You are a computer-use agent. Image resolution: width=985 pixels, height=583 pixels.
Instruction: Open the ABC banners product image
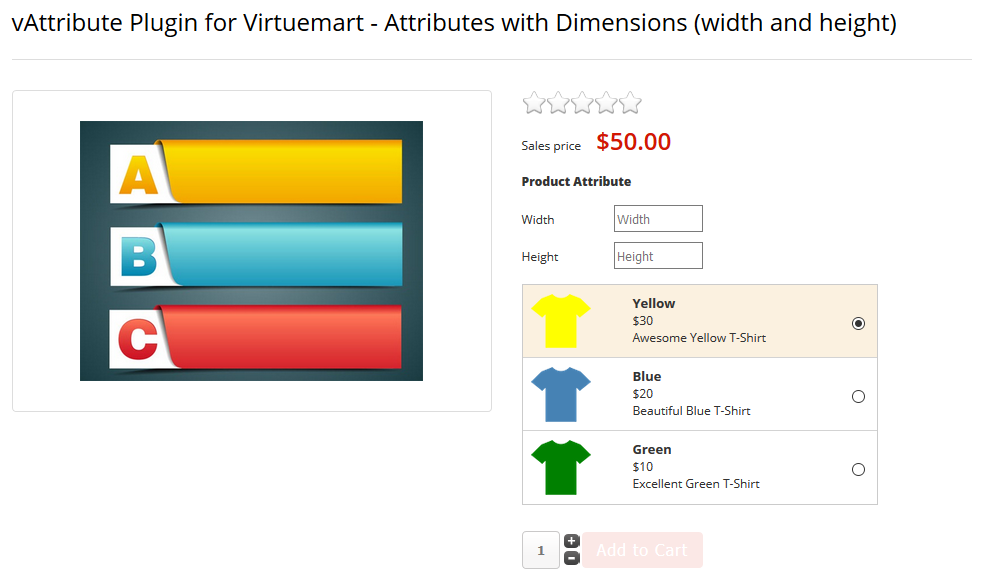coord(251,251)
